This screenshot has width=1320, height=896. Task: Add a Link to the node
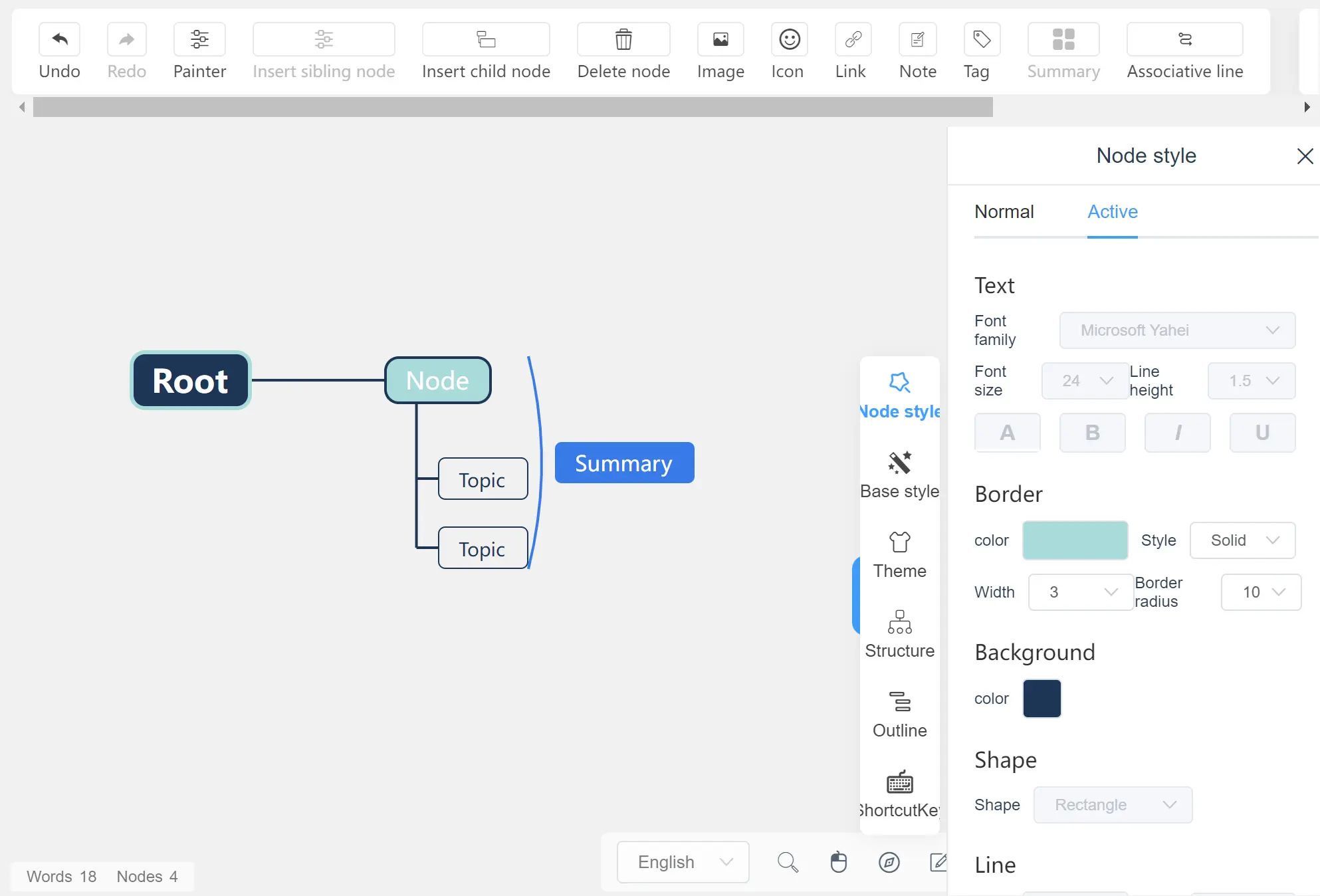point(853,39)
